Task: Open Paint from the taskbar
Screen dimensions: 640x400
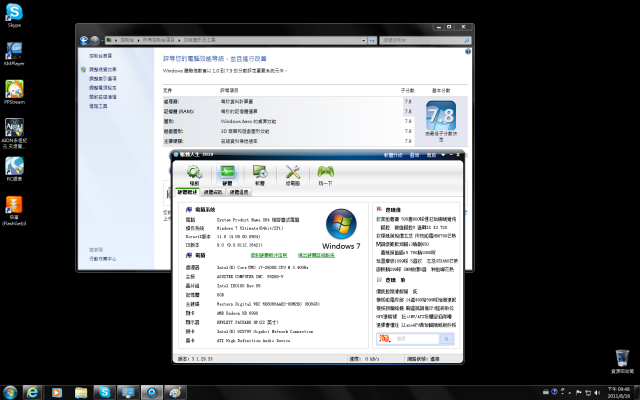Action: (x=176, y=392)
